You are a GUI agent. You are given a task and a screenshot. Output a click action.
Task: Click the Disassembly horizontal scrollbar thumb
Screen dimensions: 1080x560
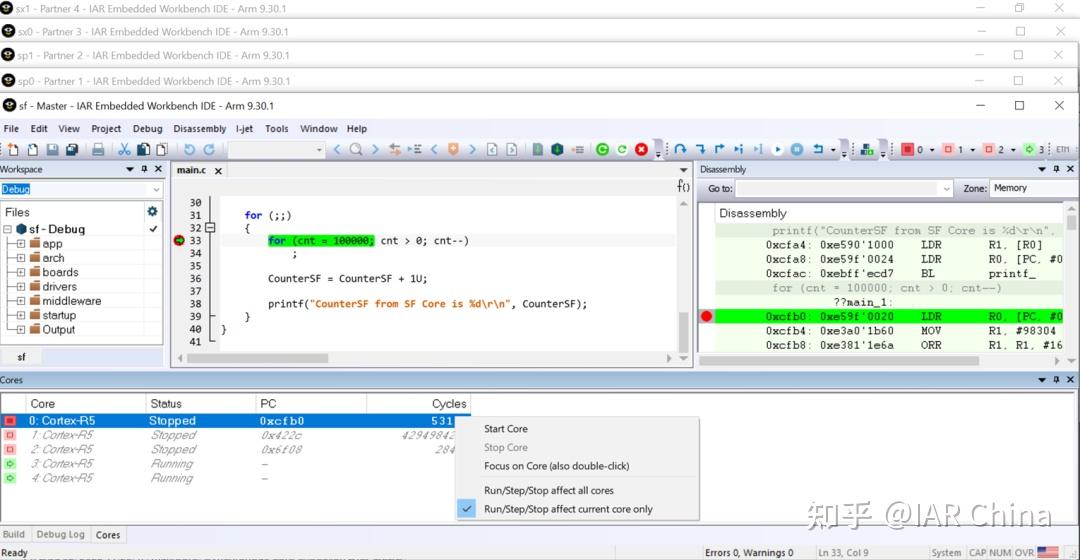840,360
